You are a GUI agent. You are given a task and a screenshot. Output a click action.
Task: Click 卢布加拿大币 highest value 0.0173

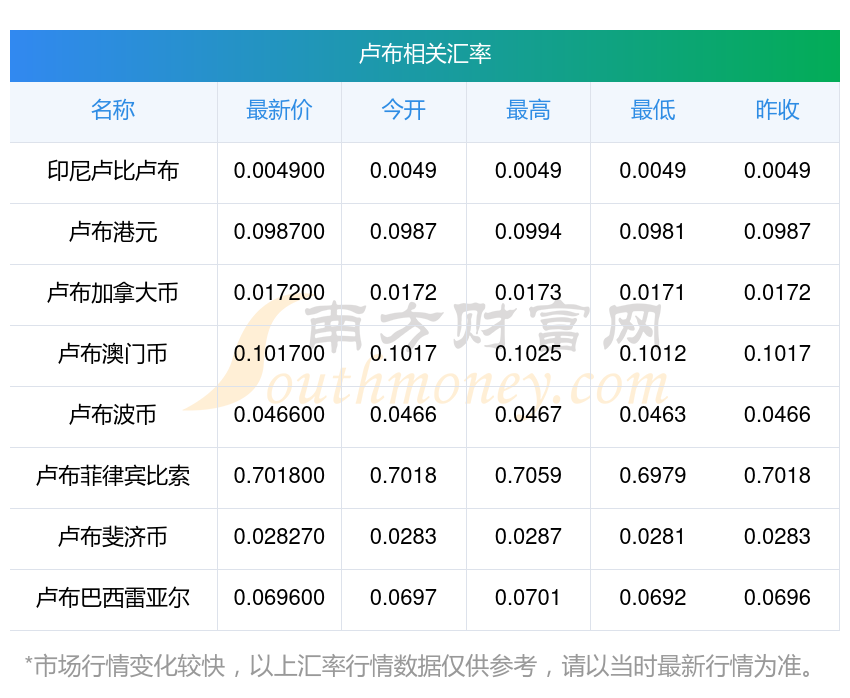[528, 293]
